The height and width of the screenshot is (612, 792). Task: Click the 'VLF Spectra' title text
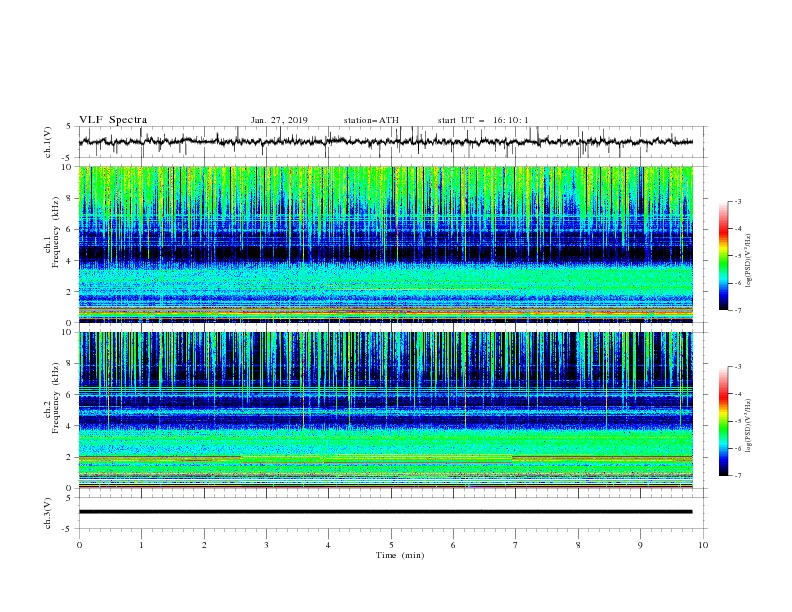click(x=113, y=120)
